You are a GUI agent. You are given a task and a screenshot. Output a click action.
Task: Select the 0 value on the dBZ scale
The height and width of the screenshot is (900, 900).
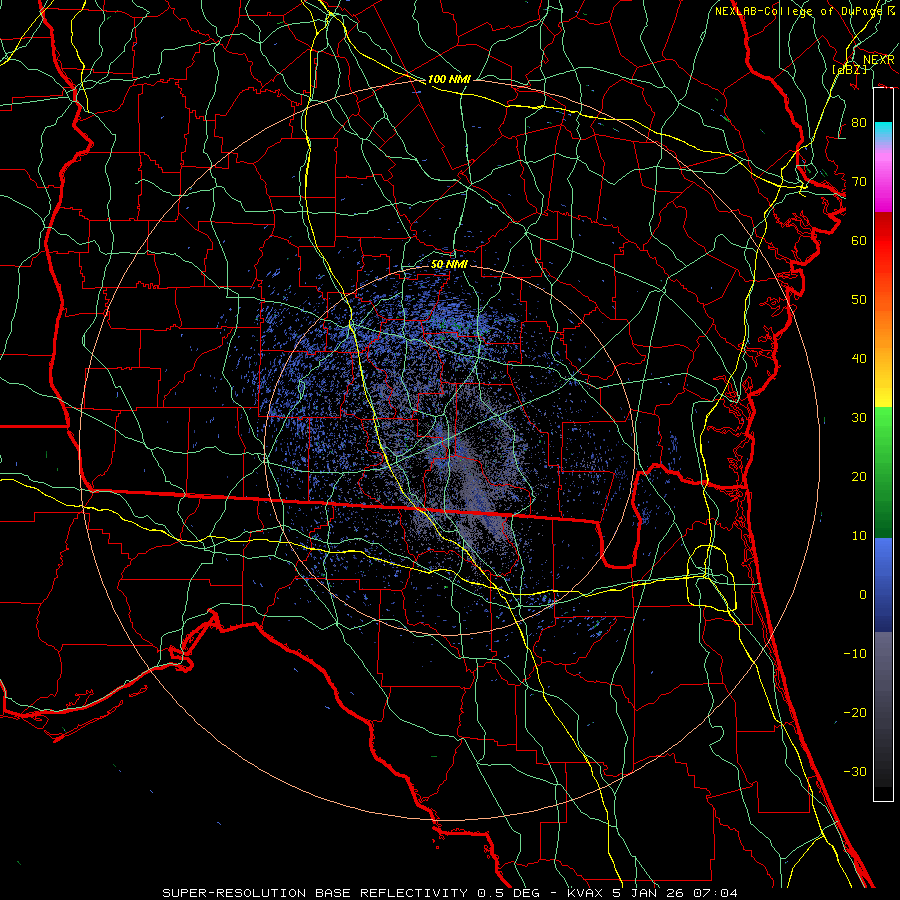click(x=863, y=595)
